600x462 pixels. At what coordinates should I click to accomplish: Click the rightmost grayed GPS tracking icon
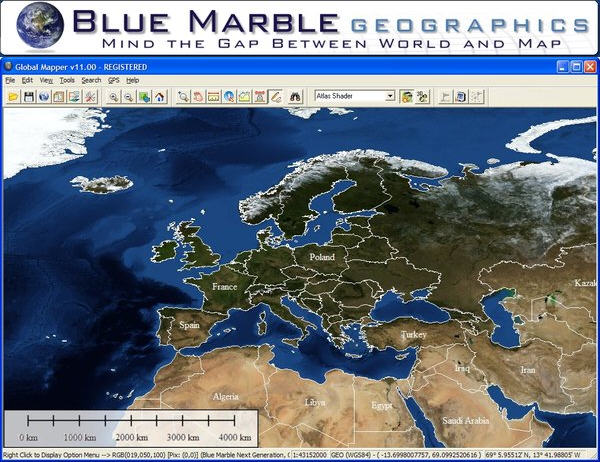click(x=477, y=96)
